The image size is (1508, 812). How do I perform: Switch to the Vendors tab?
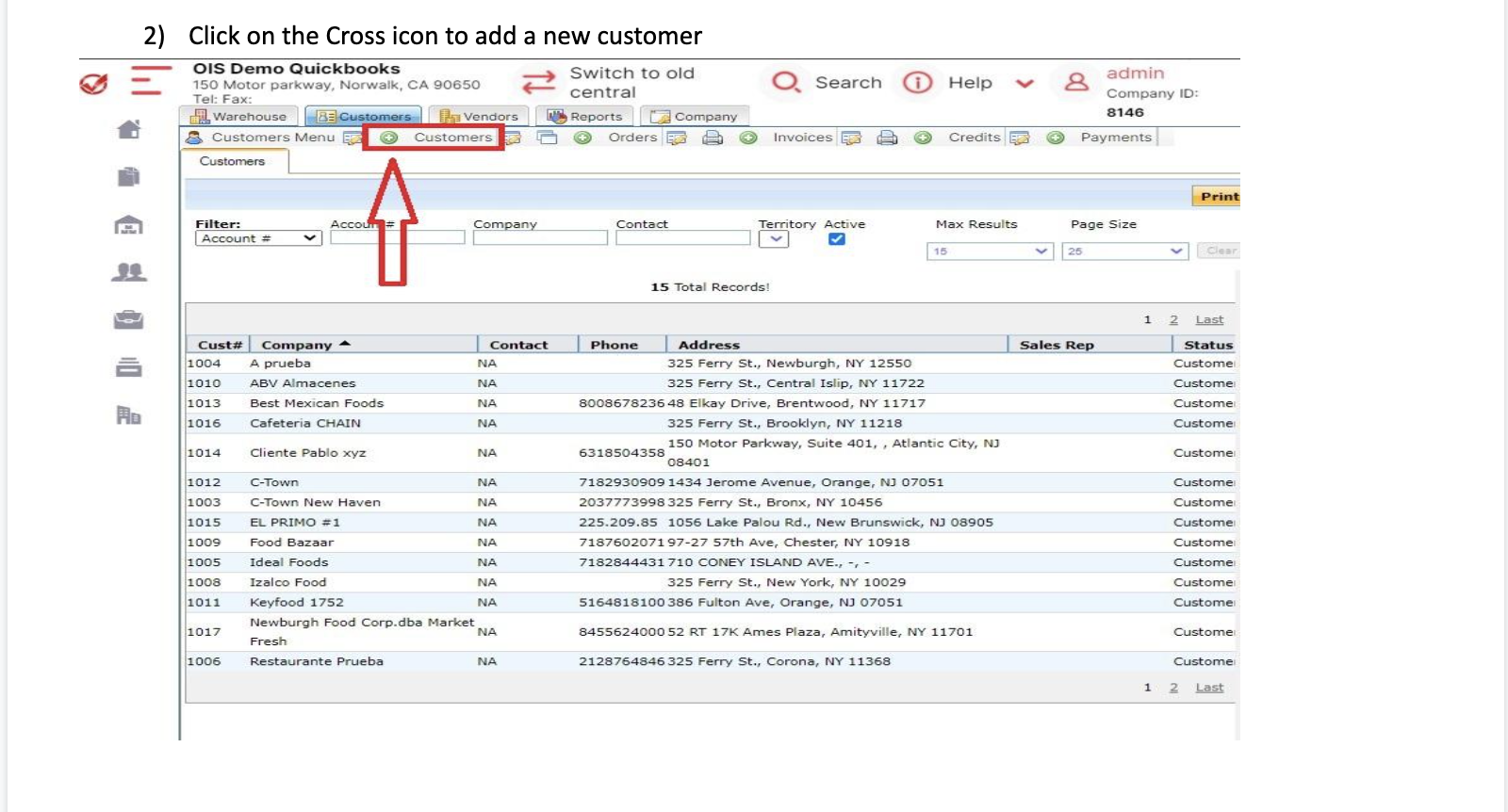(x=479, y=116)
